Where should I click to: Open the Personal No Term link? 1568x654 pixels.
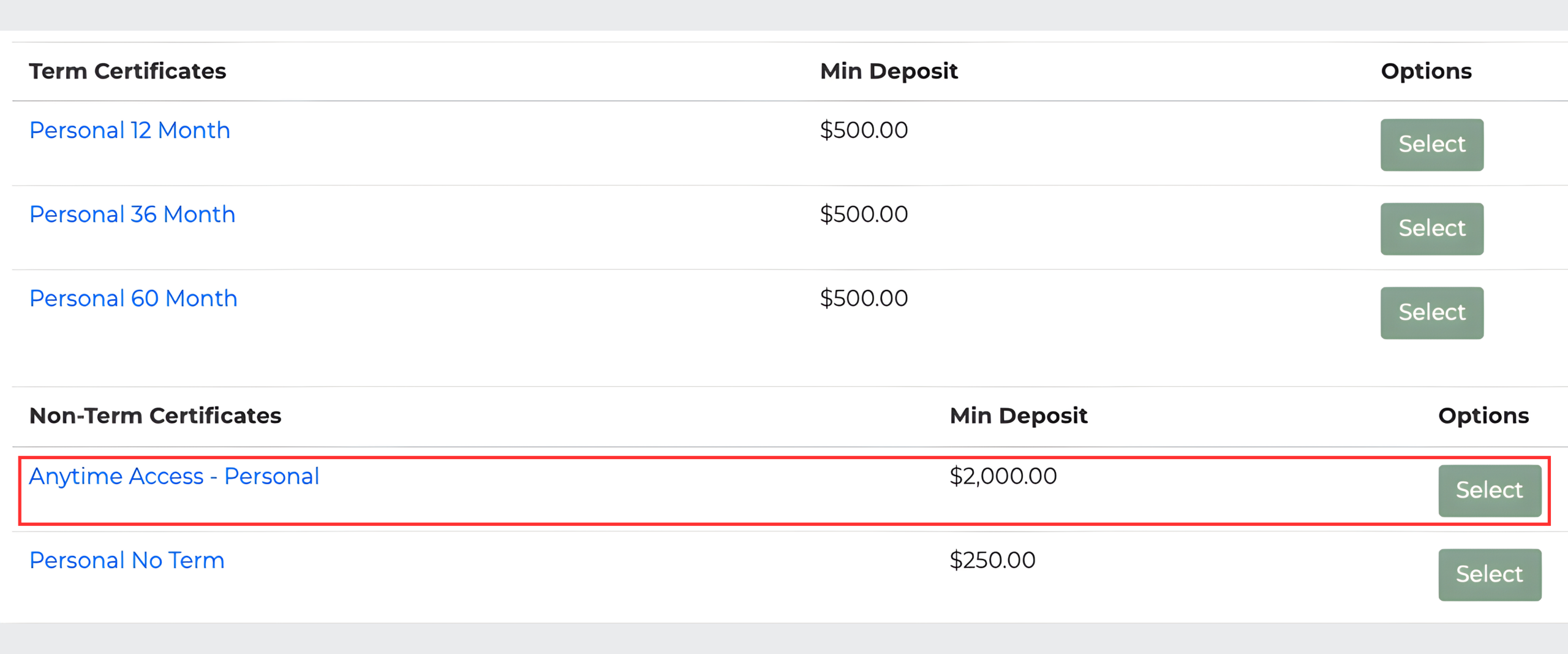[x=127, y=560]
